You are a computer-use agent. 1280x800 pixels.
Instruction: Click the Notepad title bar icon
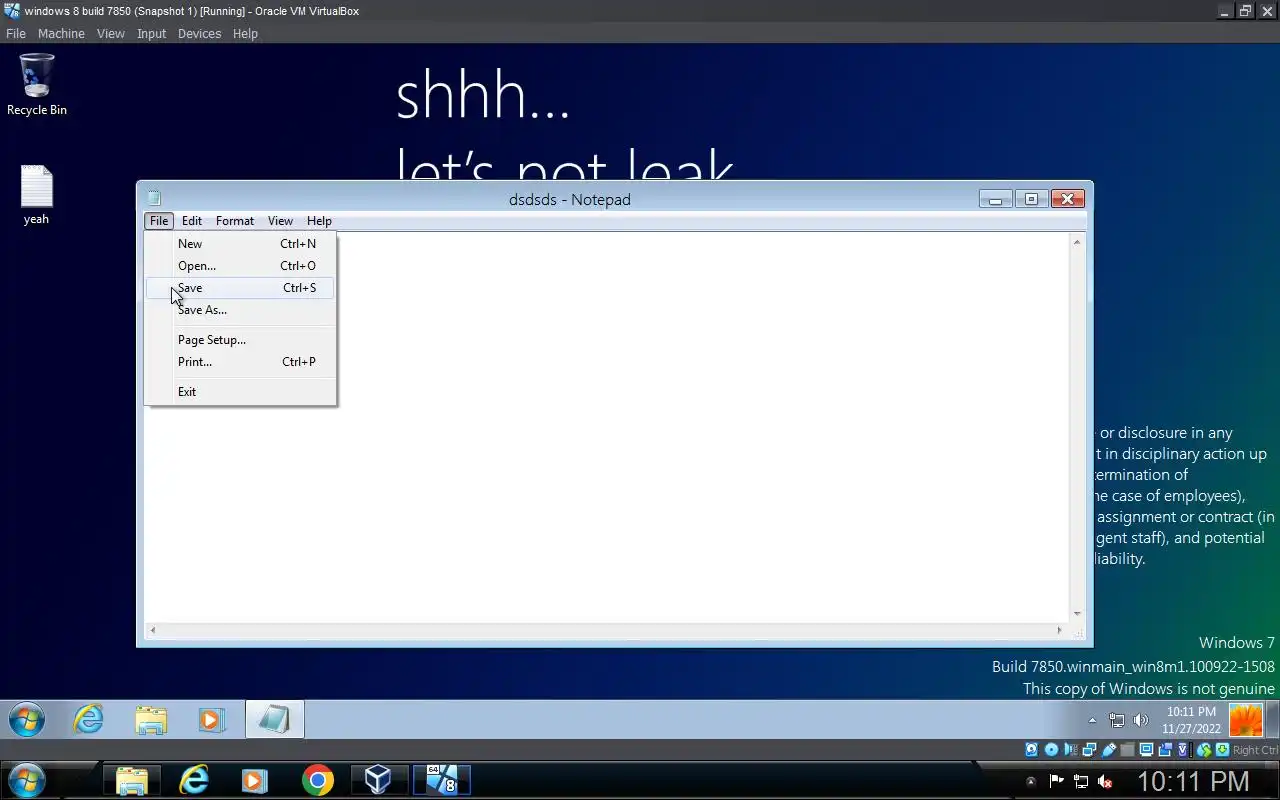pos(154,199)
